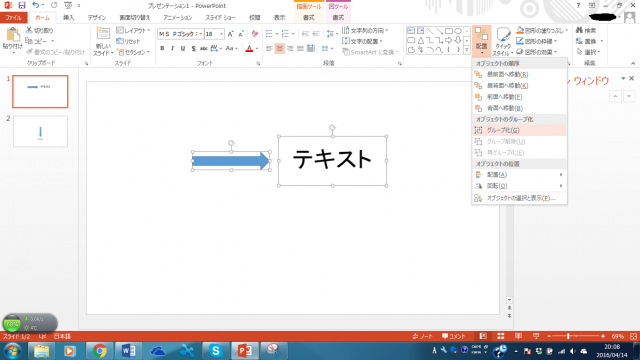Decrease font size with the smaller A icon

pyautogui.click(x=241, y=34)
